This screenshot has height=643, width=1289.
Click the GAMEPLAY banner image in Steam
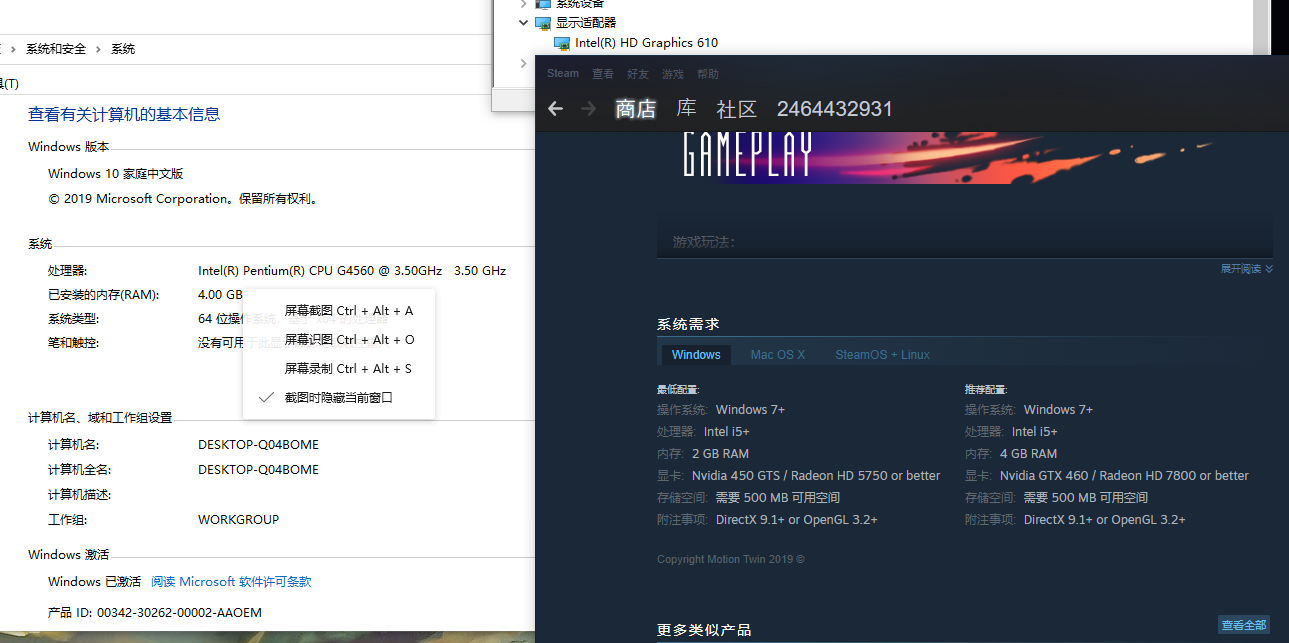964,158
